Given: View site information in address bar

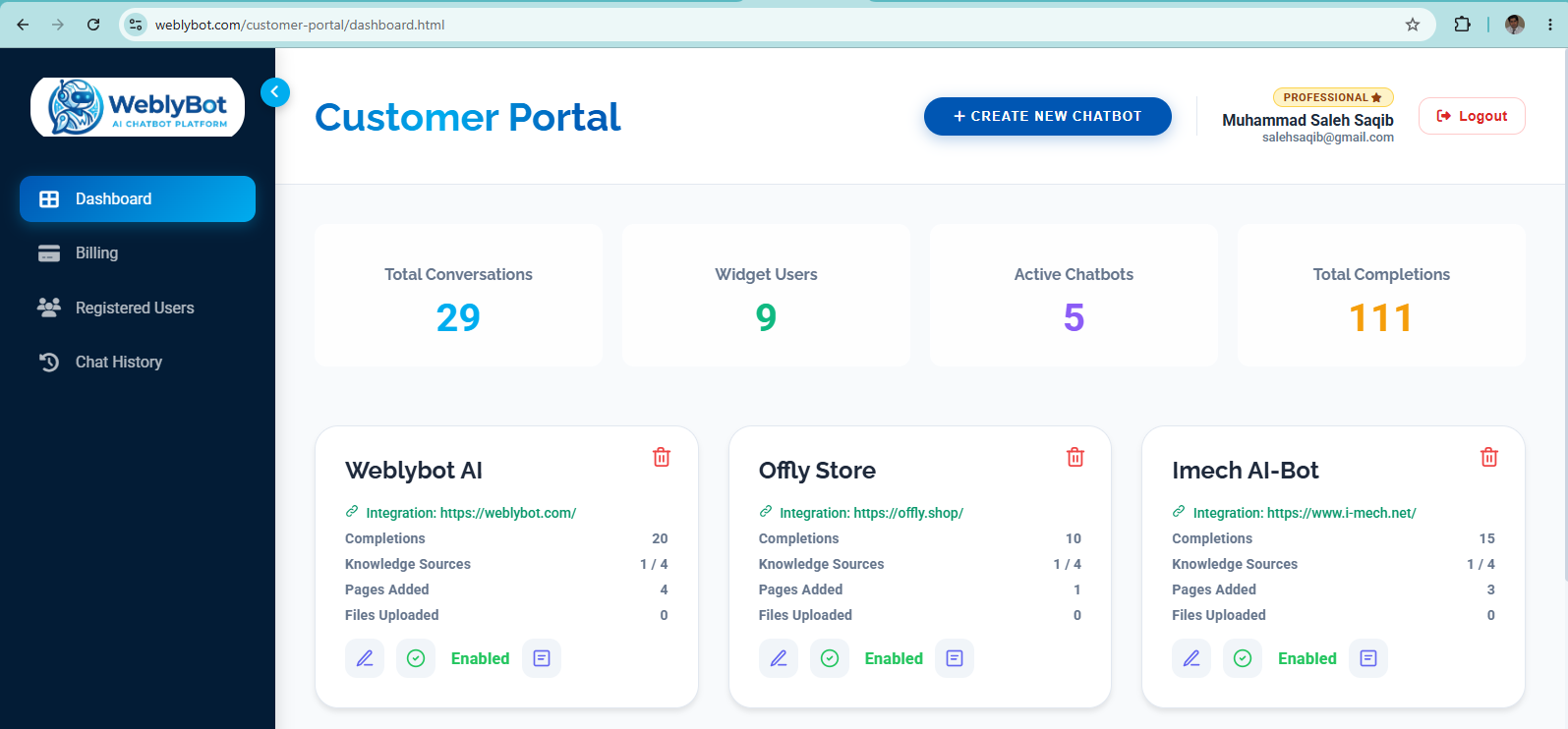Looking at the screenshot, I should pos(137,25).
